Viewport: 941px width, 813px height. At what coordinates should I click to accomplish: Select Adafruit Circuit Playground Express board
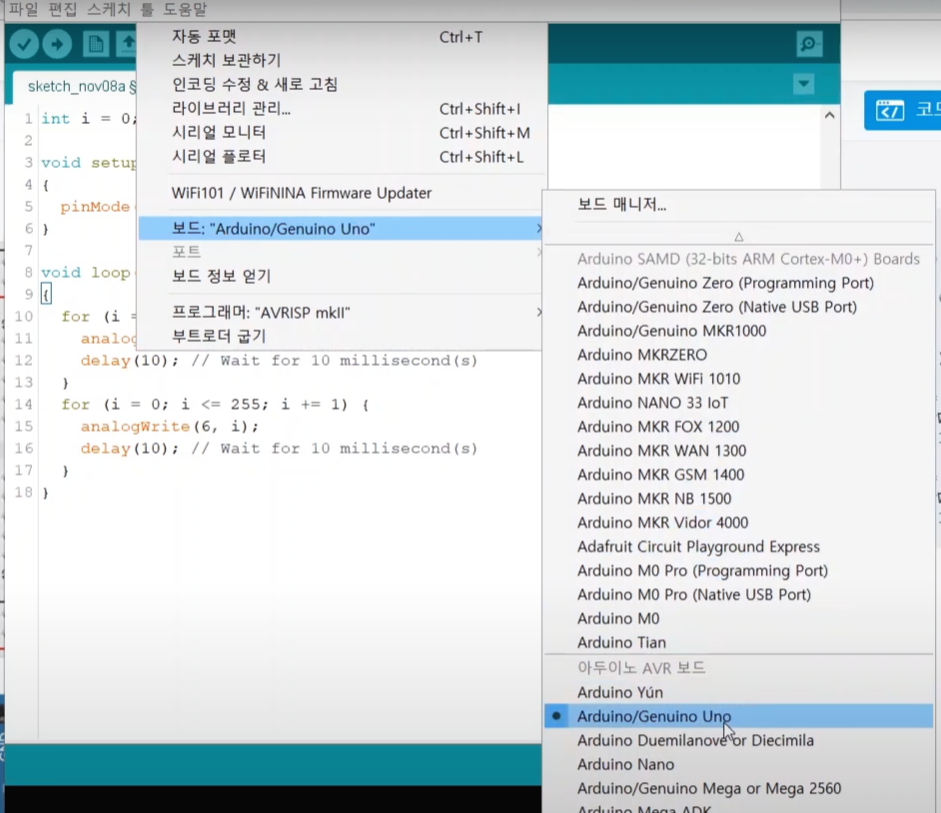pyautogui.click(x=739, y=547)
